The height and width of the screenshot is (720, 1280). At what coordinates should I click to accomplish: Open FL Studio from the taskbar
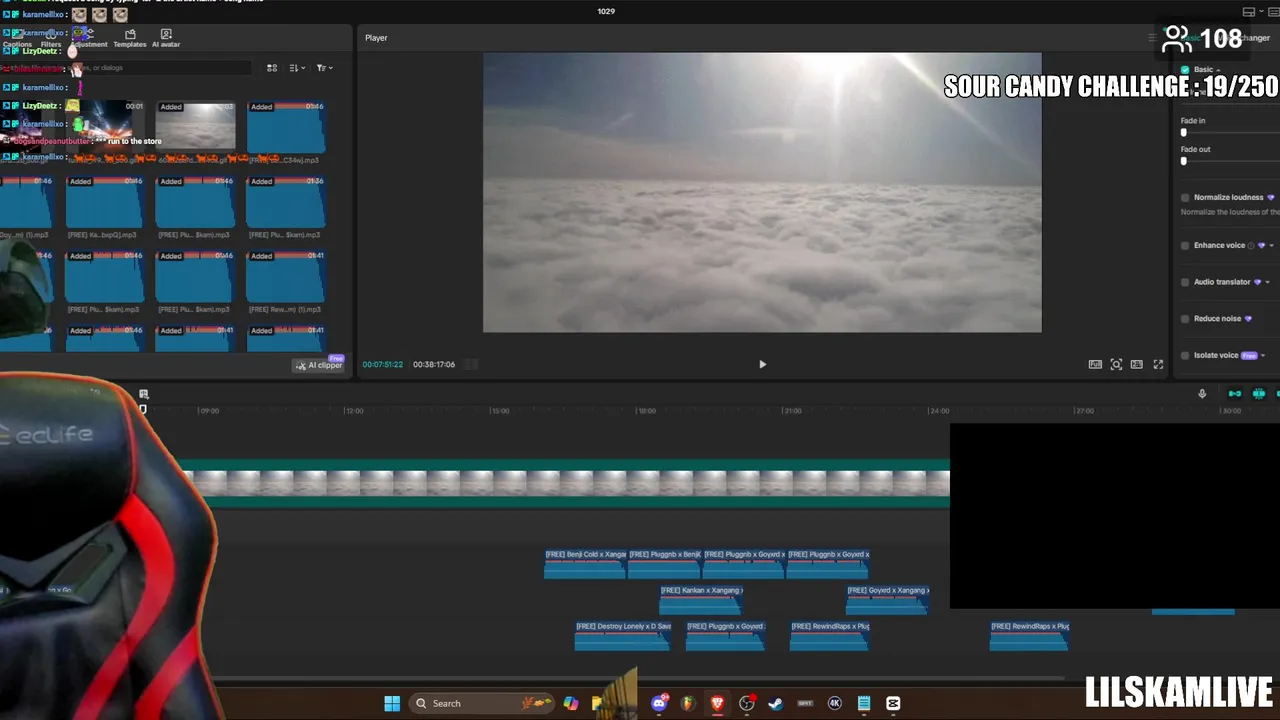point(688,703)
